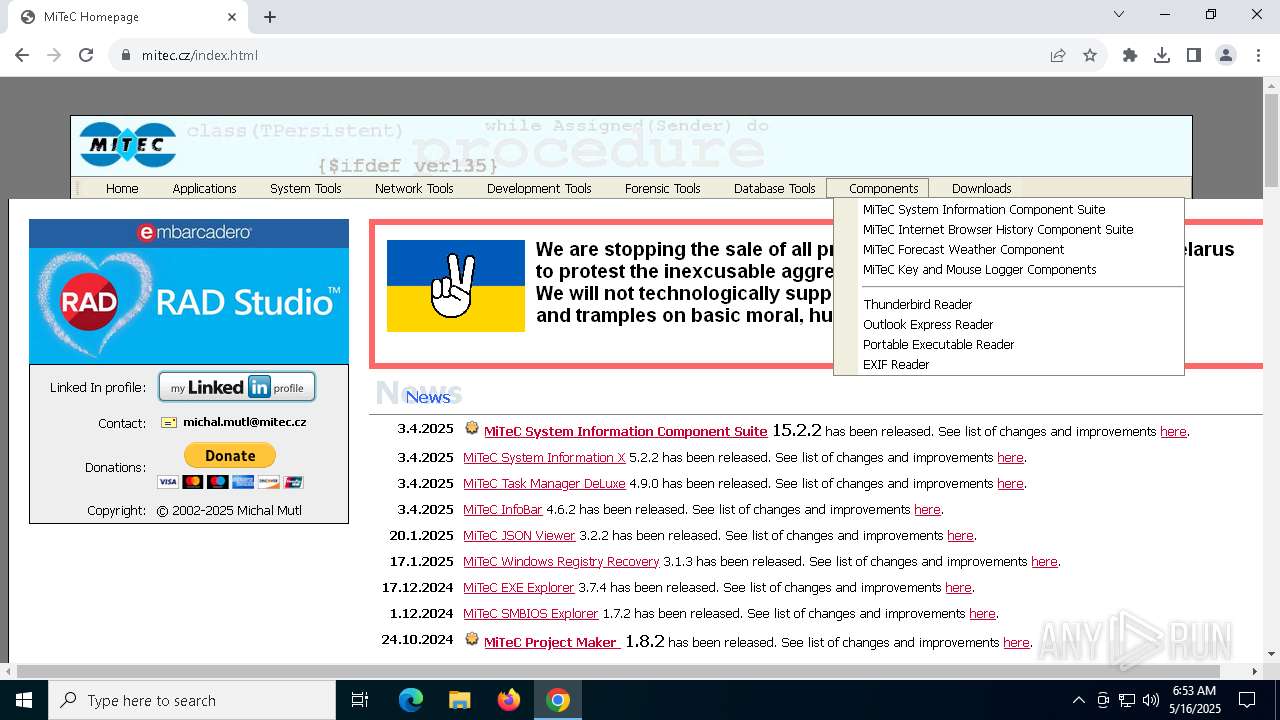Open MiTeC SMBIOS Explorer link
The height and width of the screenshot is (720, 1280).
[530, 614]
